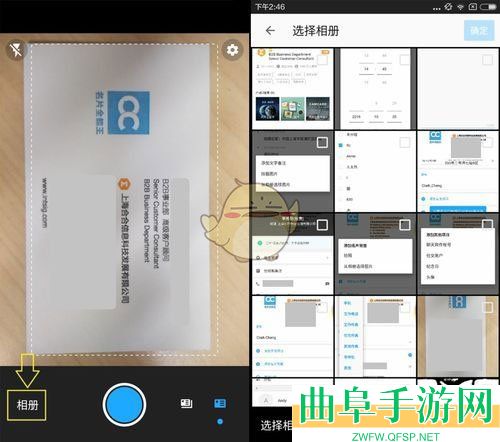Tap the battery icon in status bar
Viewport: 500px width, 442px height.
488,7
